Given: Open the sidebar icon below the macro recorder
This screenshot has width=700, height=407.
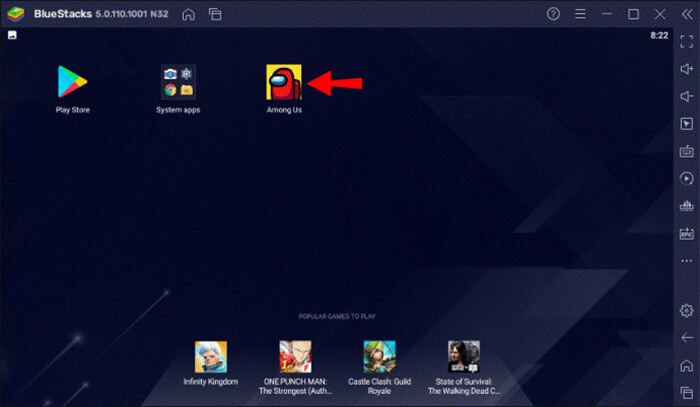Looking at the screenshot, I should coord(687,206).
